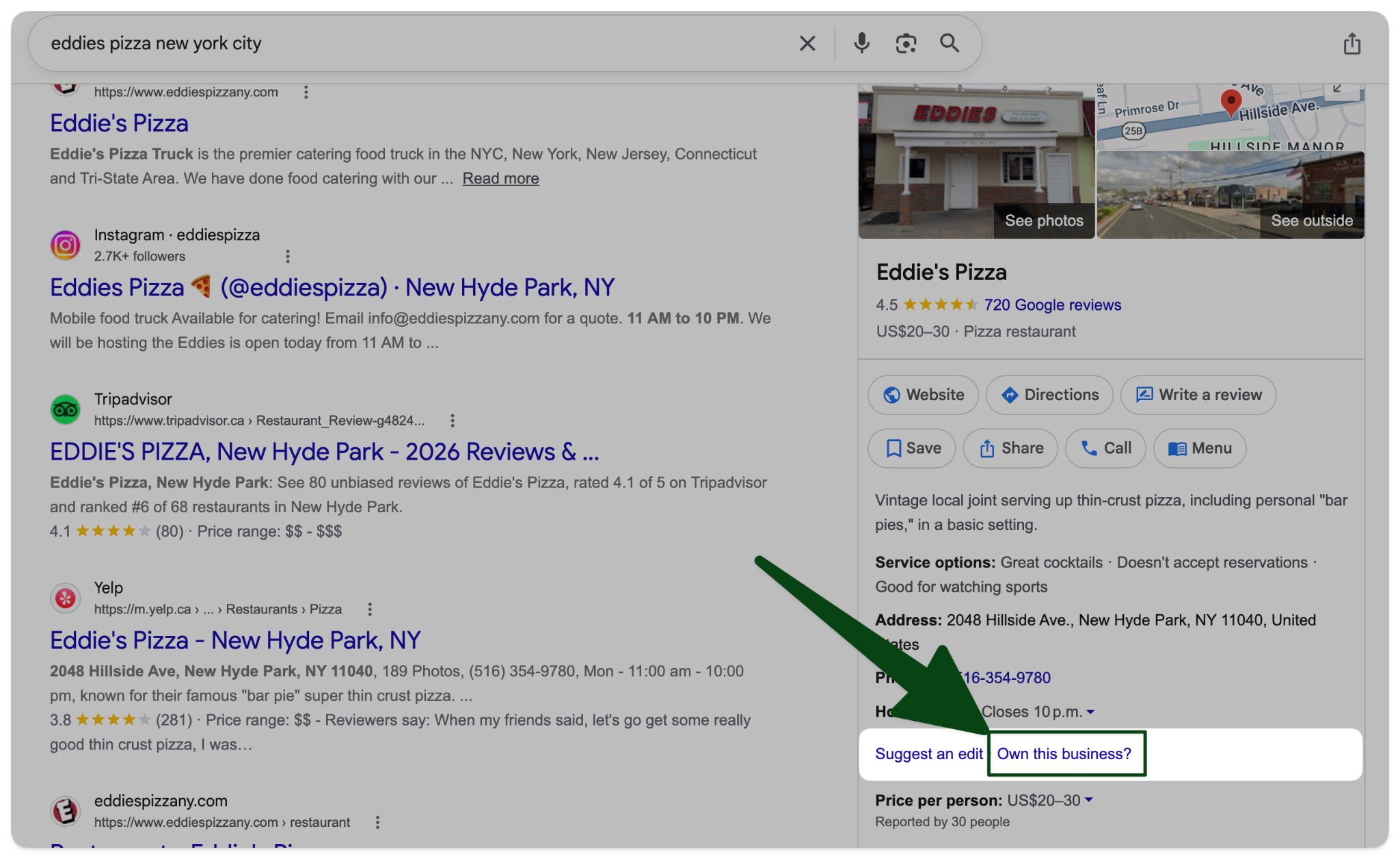Open Google Lens image search
The image size is (1400, 859).
click(x=906, y=43)
